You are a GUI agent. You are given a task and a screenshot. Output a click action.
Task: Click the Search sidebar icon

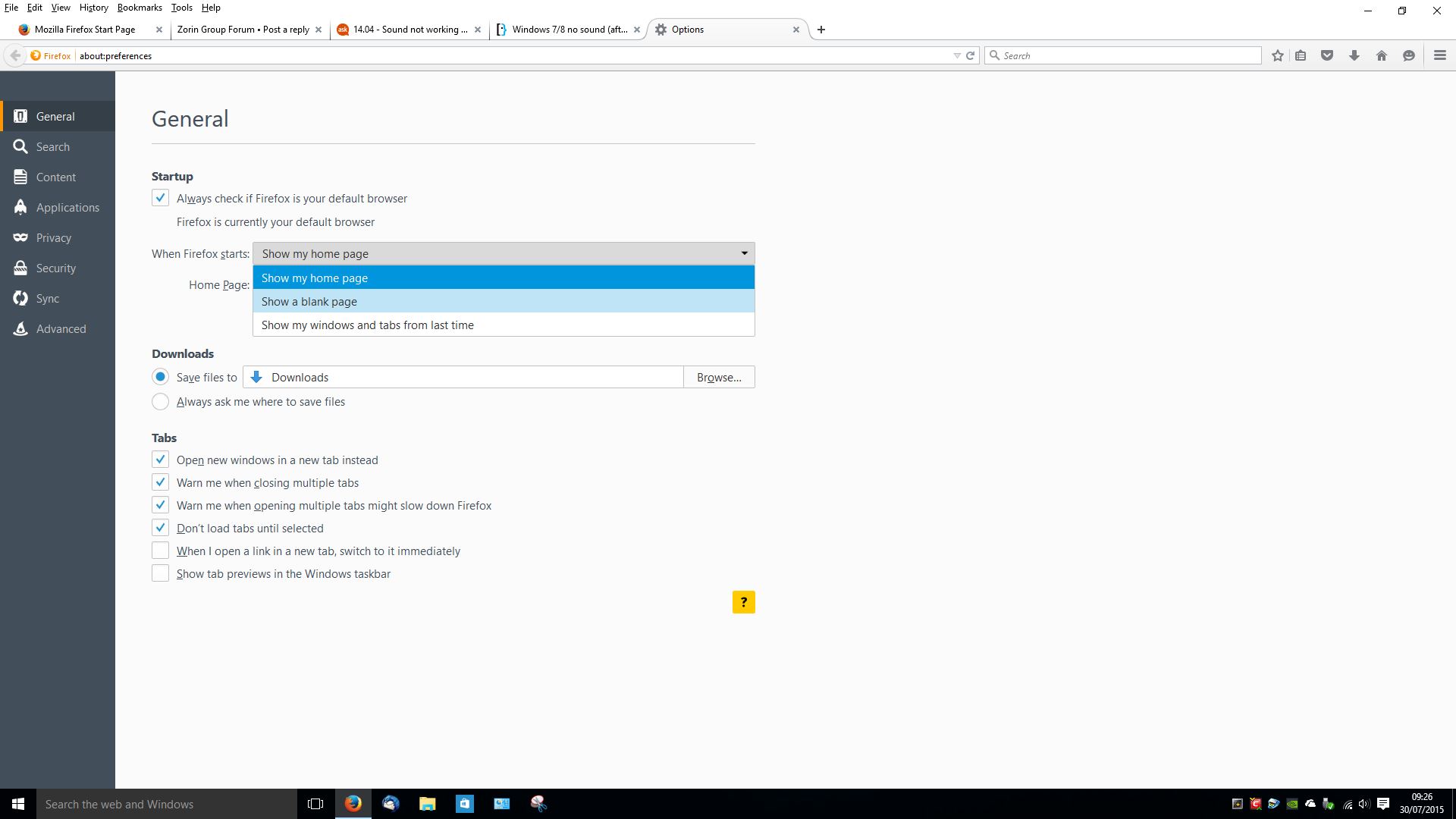[x=21, y=146]
